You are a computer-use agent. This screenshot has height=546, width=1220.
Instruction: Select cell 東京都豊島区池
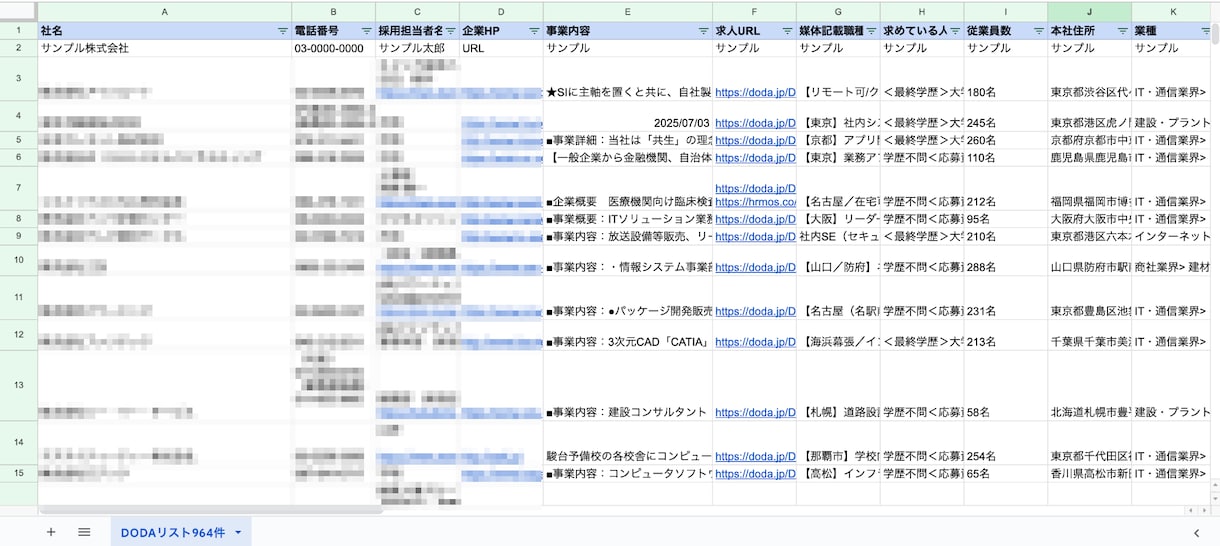click(1090, 298)
